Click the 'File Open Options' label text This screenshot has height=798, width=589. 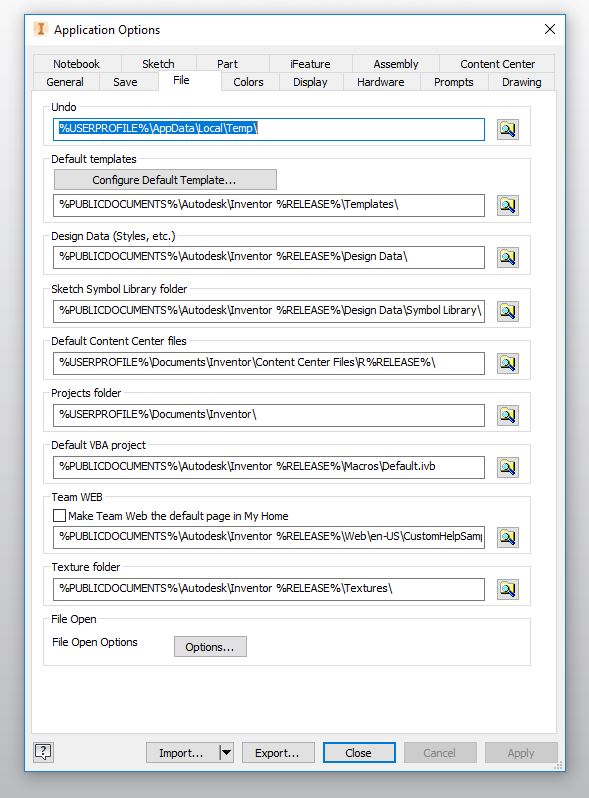(95, 642)
